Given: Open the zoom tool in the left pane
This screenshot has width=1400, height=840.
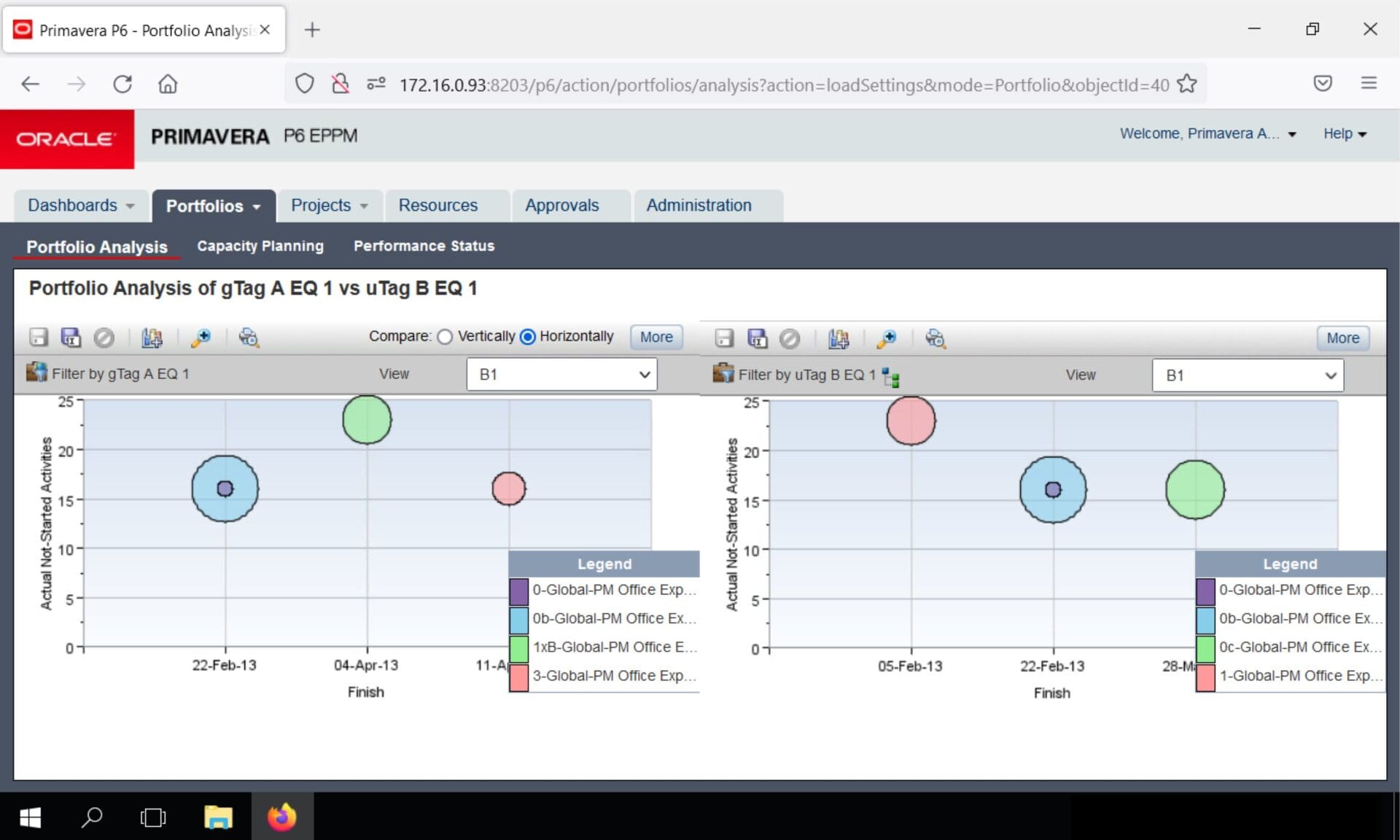Looking at the screenshot, I should tap(201, 338).
